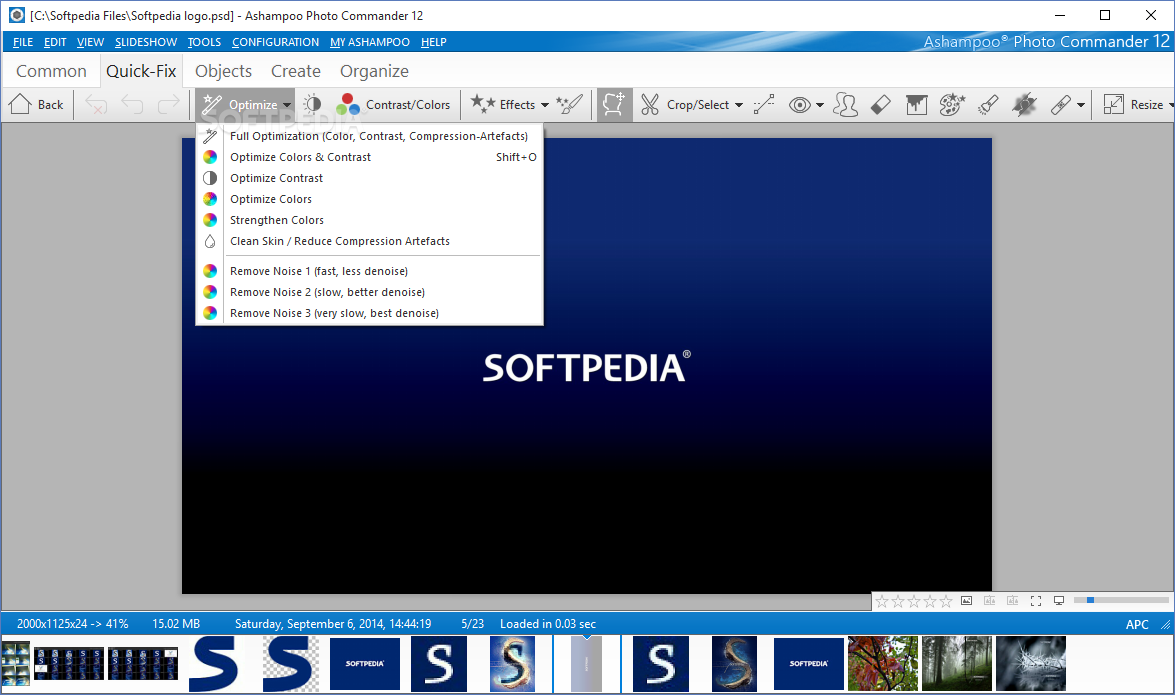Open the red-eye tool dropdown arrow
The height and width of the screenshot is (695, 1175).
(x=820, y=105)
